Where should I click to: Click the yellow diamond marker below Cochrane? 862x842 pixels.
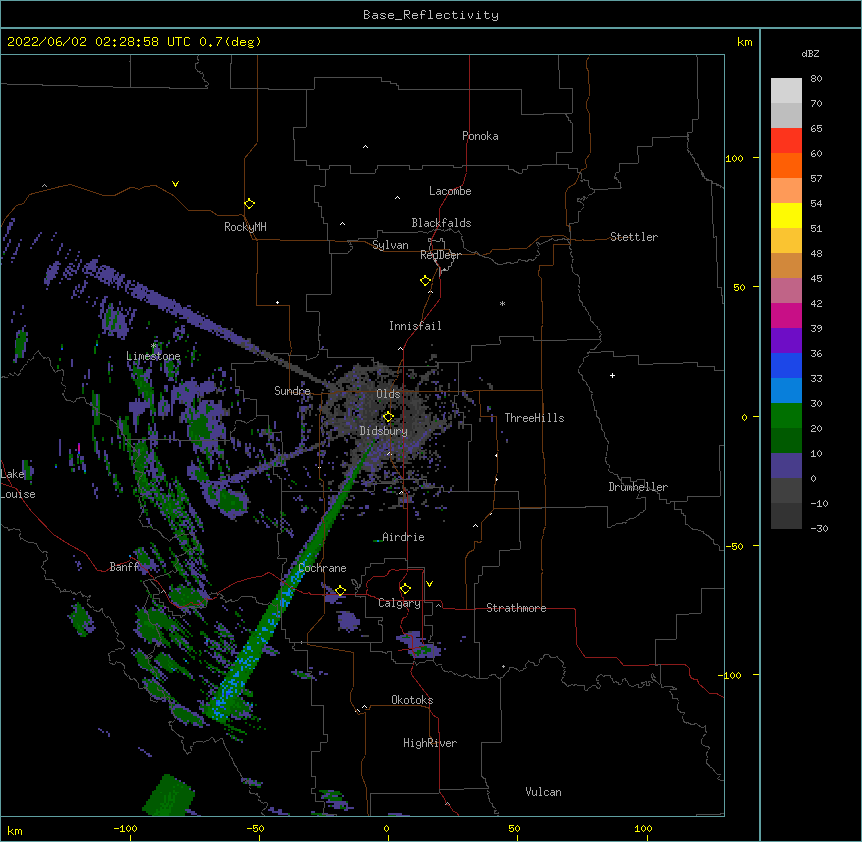pyautogui.click(x=340, y=591)
